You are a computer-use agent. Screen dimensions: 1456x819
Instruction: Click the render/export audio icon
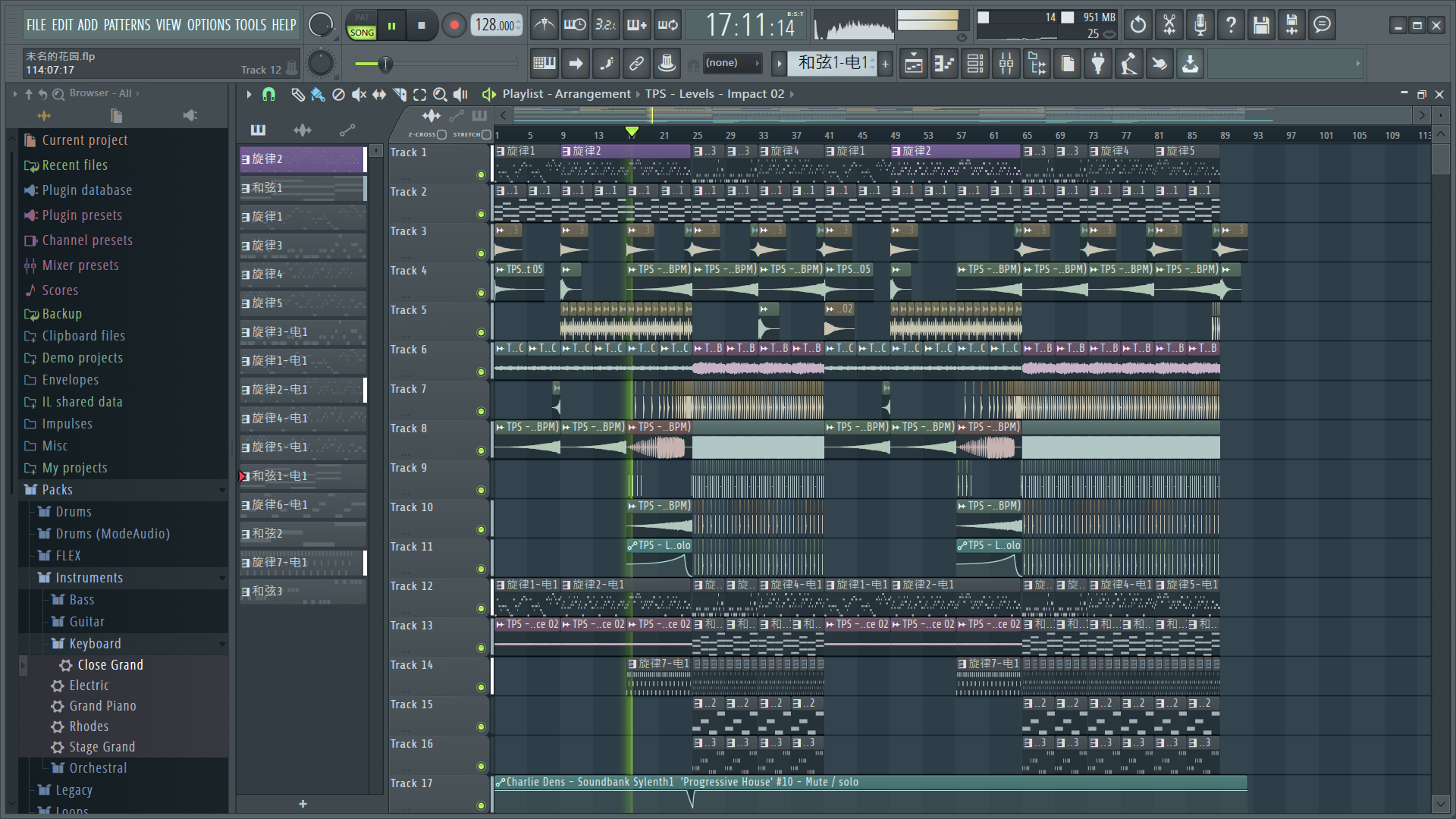1291,25
